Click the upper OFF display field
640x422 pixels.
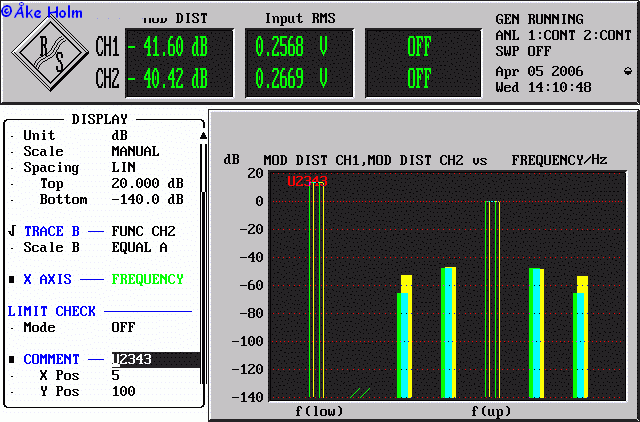click(x=419, y=47)
